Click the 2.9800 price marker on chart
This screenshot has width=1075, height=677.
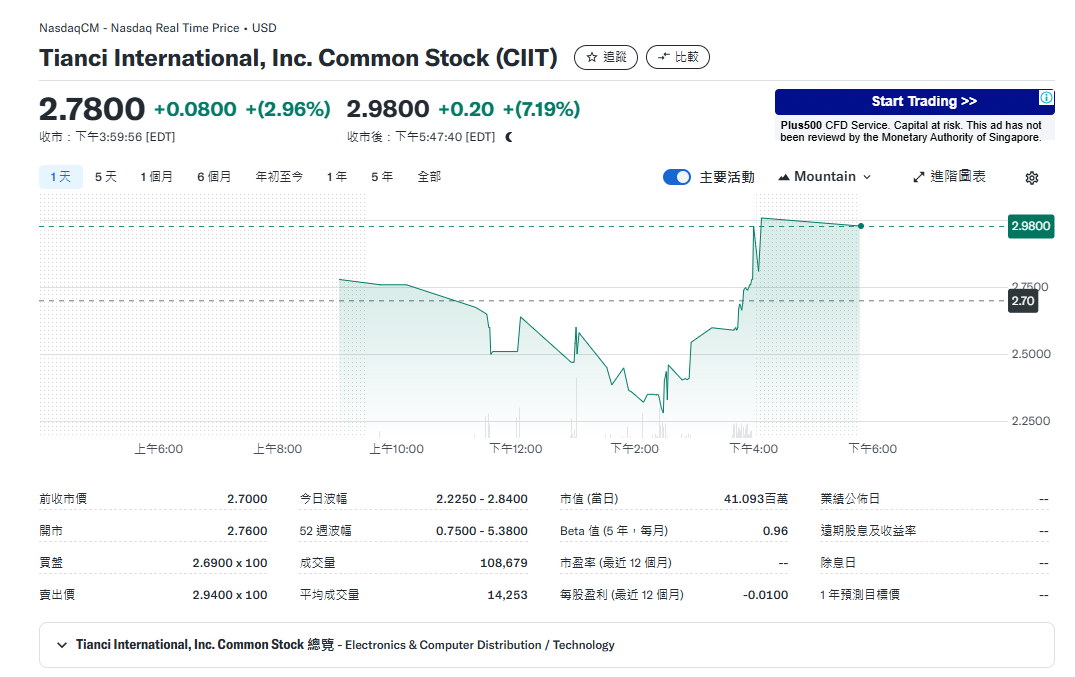pos(1030,226)
